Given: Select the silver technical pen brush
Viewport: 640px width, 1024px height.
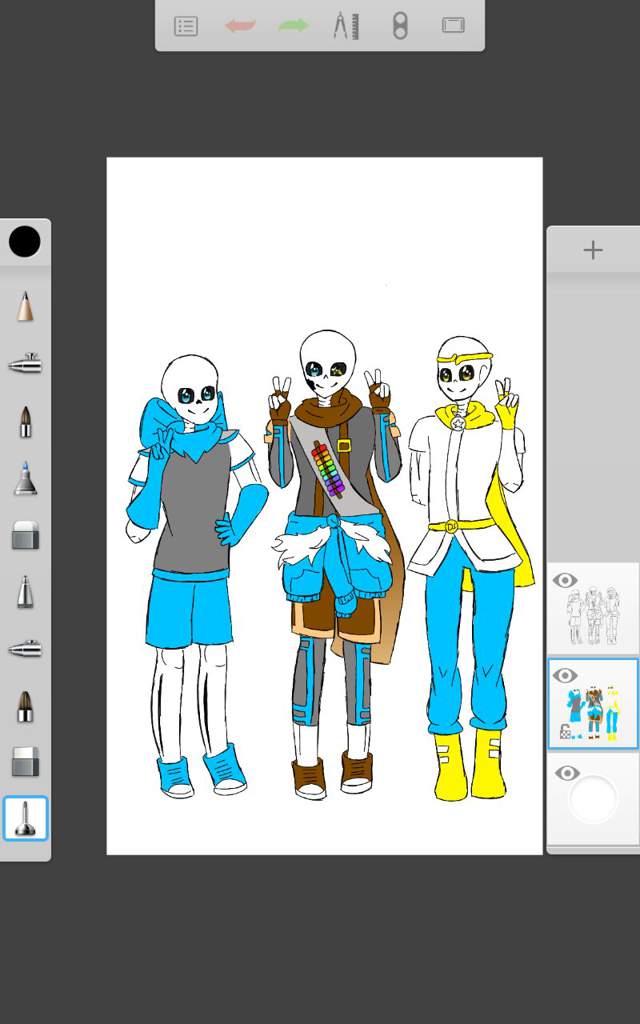Looking at the screenshot, I should click(x=25, y=592).
